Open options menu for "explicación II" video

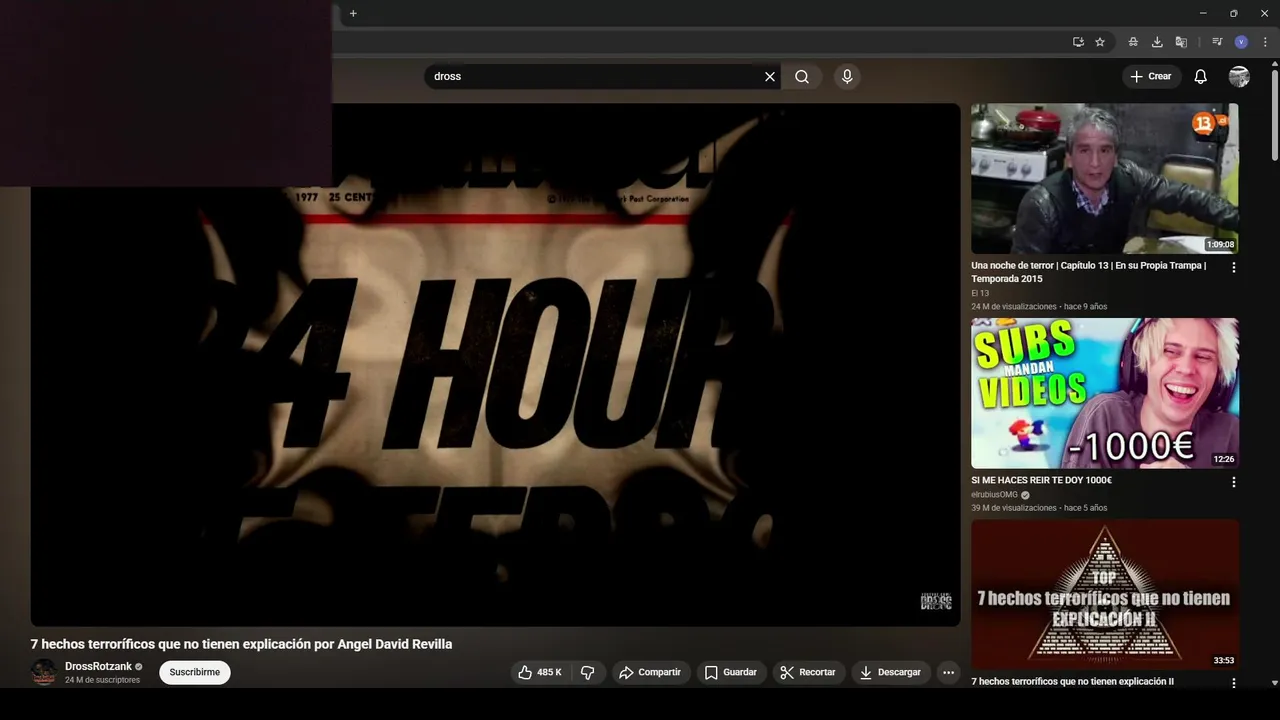point(1233,683)
